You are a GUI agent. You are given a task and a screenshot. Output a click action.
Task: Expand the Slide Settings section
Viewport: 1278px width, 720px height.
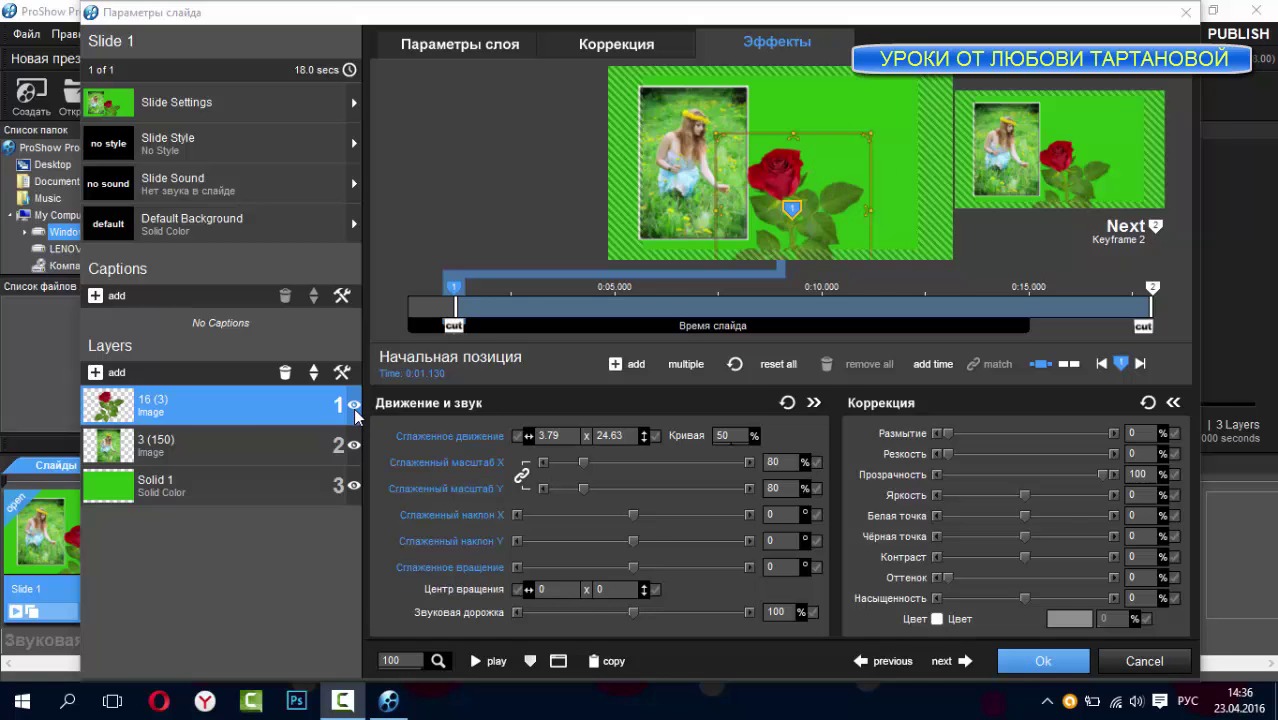[353, 103]
